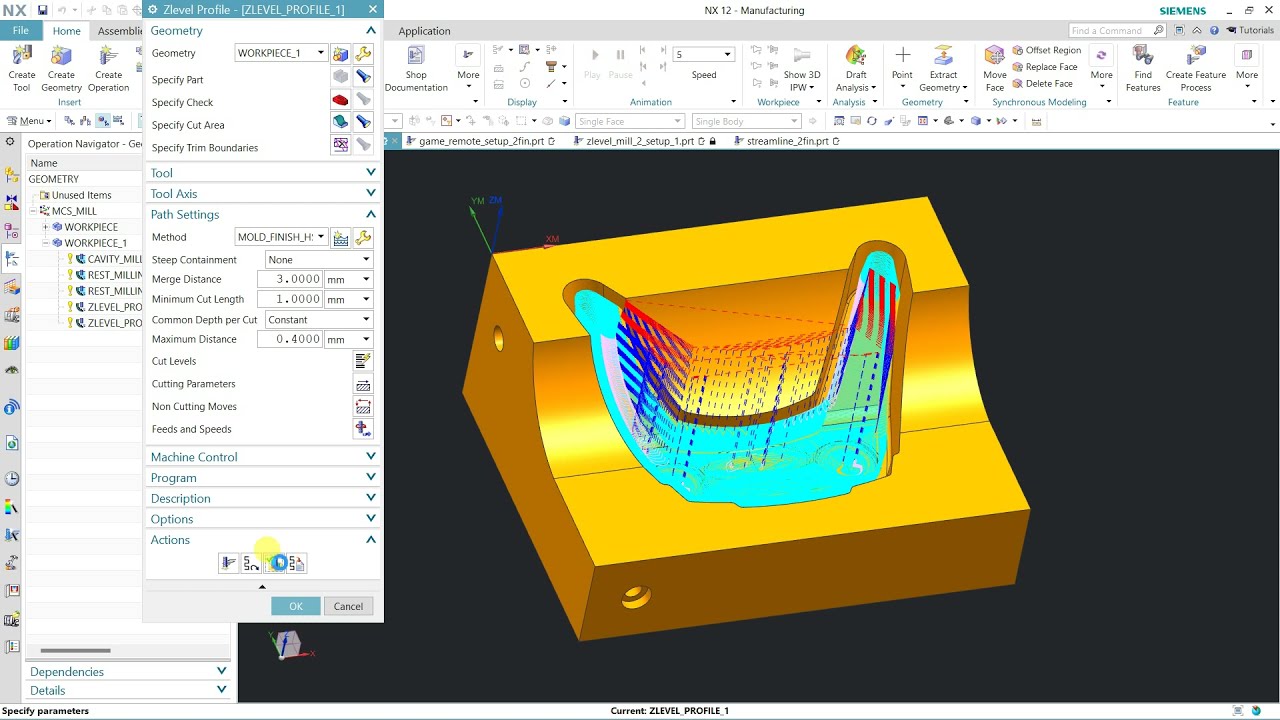The width and height of the screenshot is (1280, 720).
Task: Click the Delete Face command
Action: [x=1042, y=84]
